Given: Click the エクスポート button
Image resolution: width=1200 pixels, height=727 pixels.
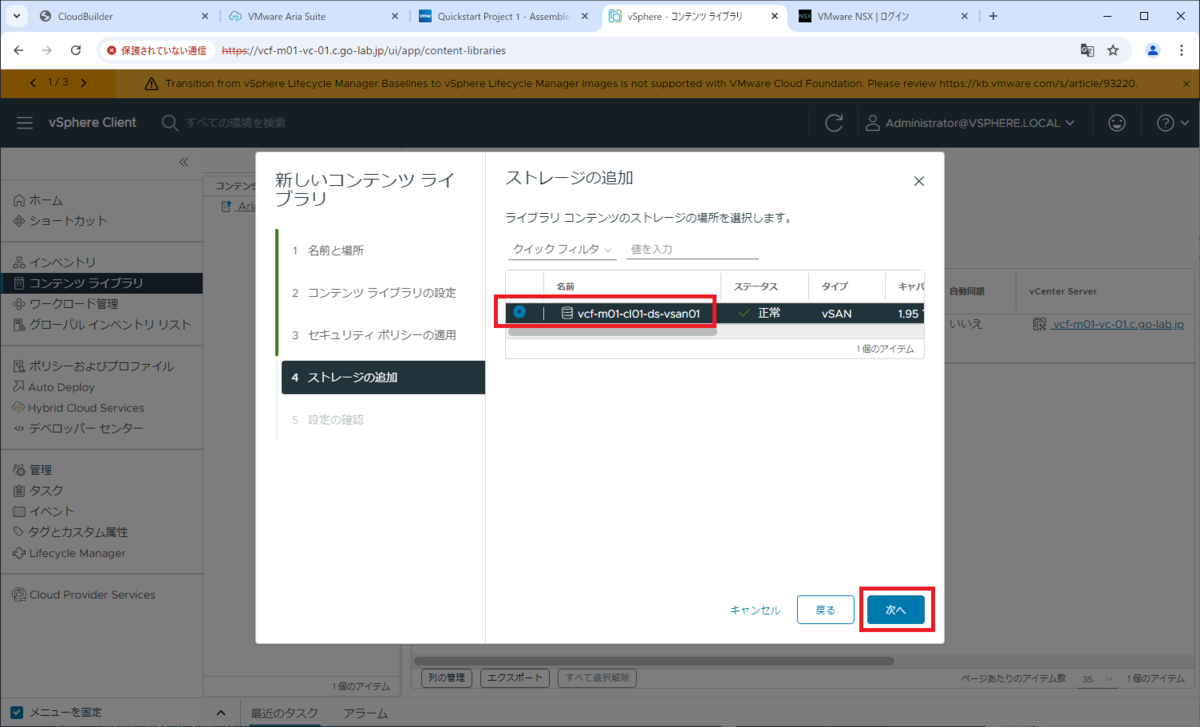Looking at the screenshot, I should (x=515, y=678).
